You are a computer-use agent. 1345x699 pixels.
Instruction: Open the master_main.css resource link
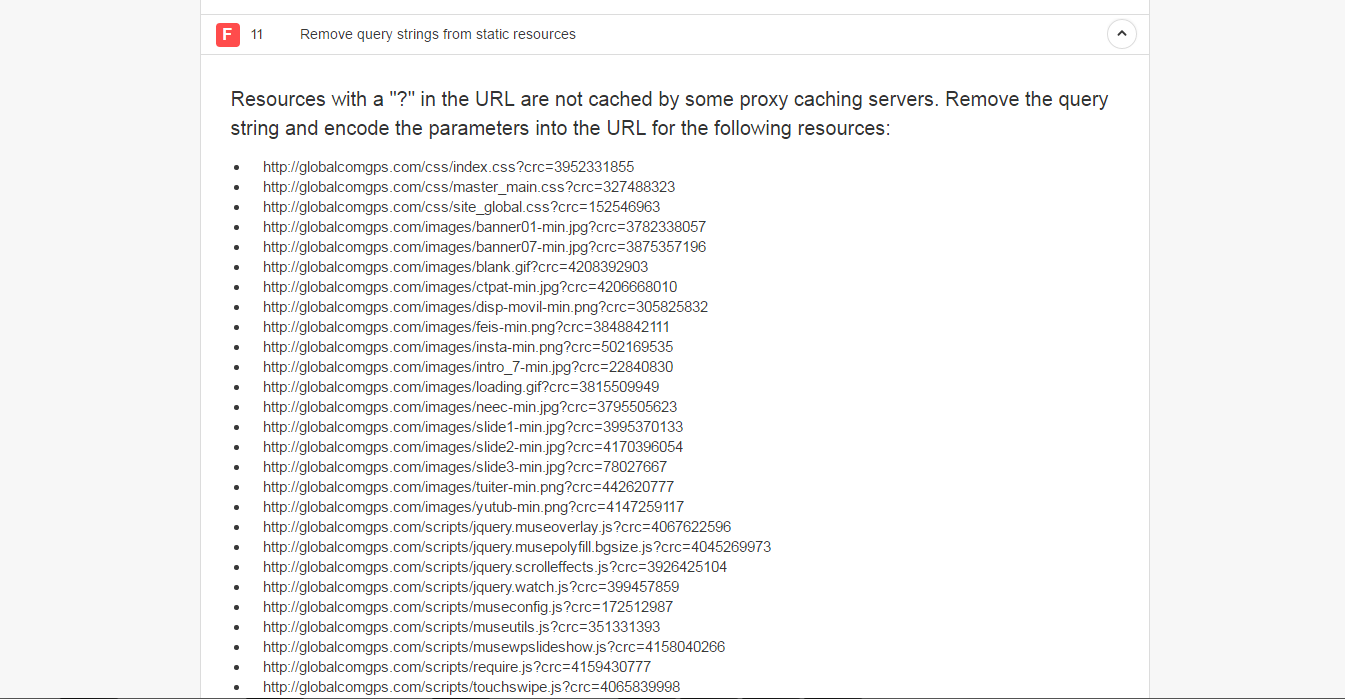(469, 187)
